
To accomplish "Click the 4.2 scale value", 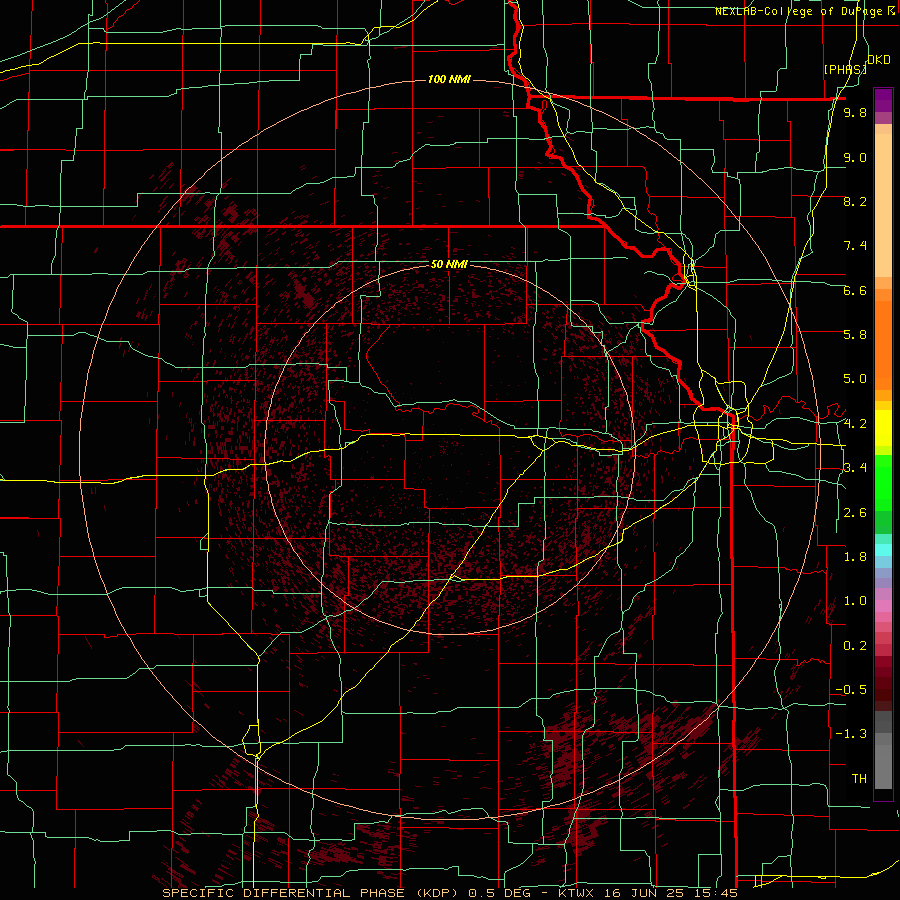I will (x=855, y=424).
